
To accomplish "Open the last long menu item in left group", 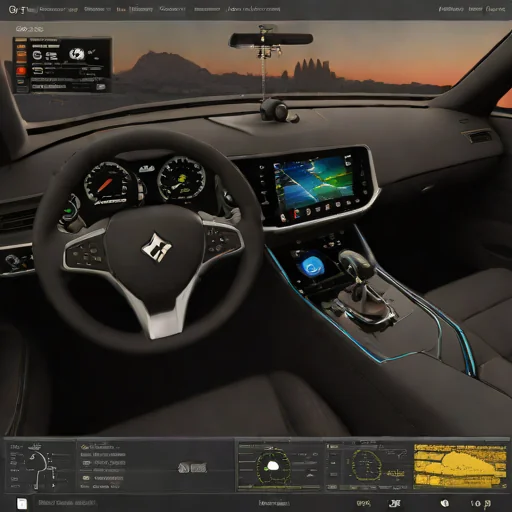I will click(x=253, y=9).
